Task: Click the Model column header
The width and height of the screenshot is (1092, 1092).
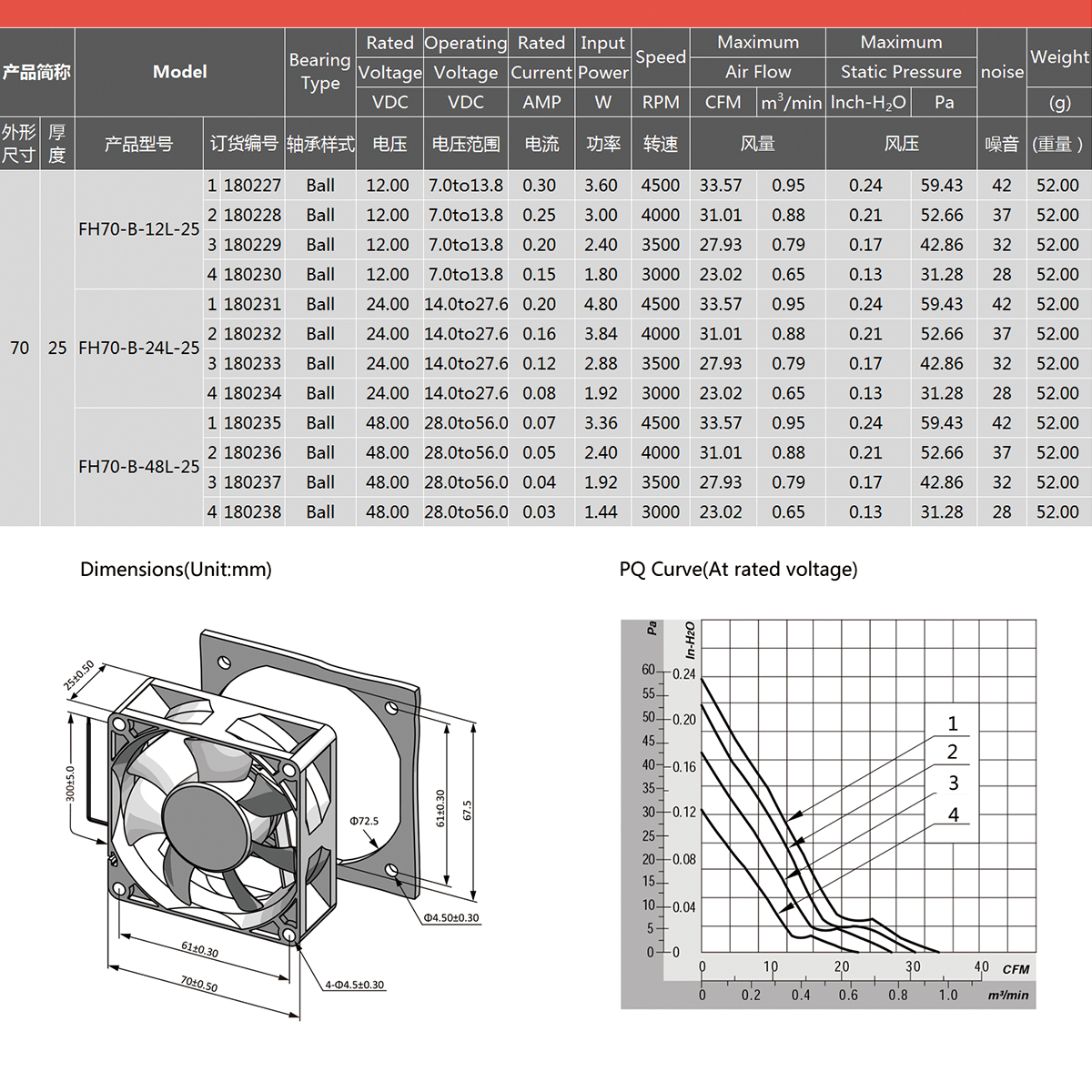Action: [179, 72]
